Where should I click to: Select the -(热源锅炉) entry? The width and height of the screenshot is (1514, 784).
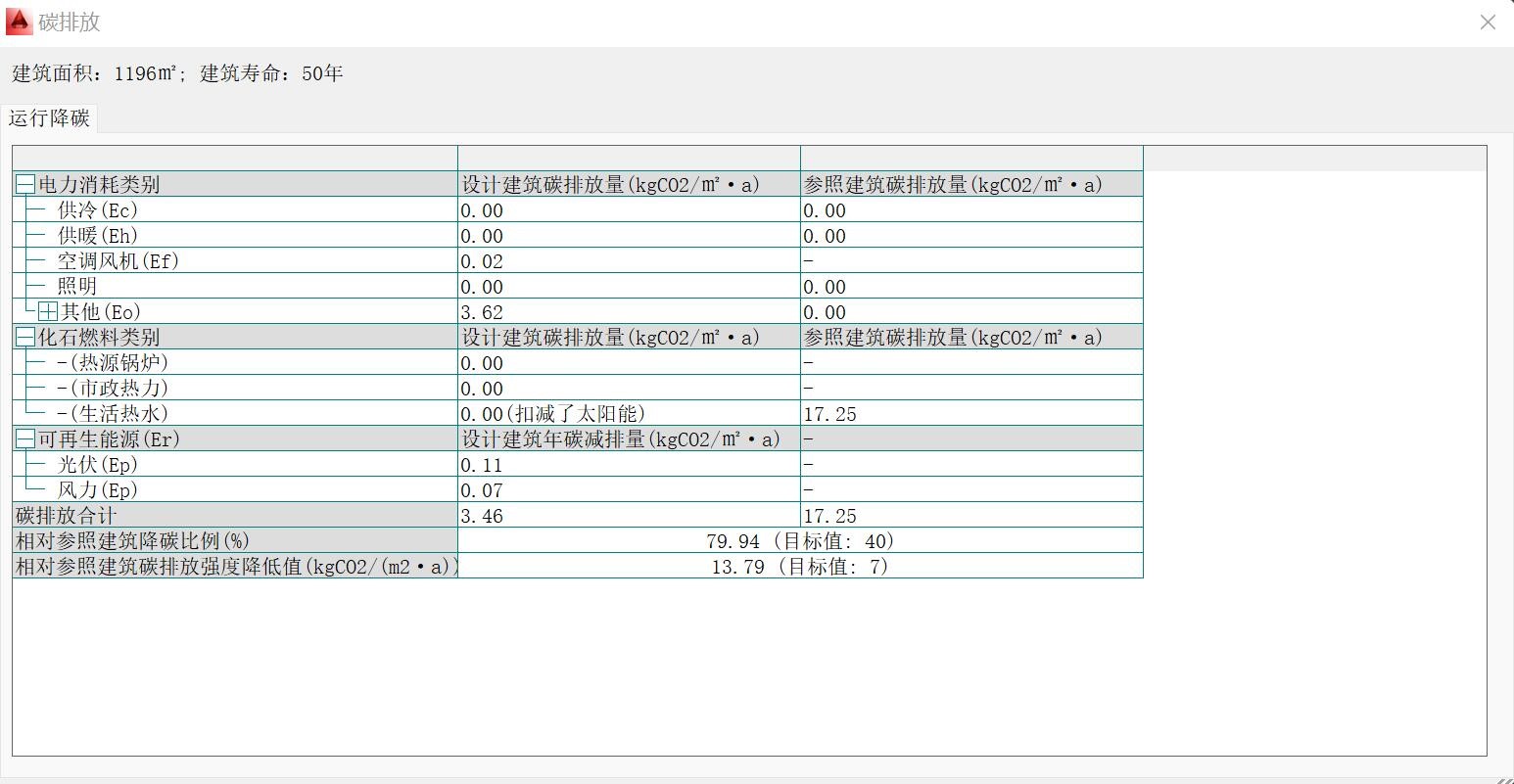(113, 363)
